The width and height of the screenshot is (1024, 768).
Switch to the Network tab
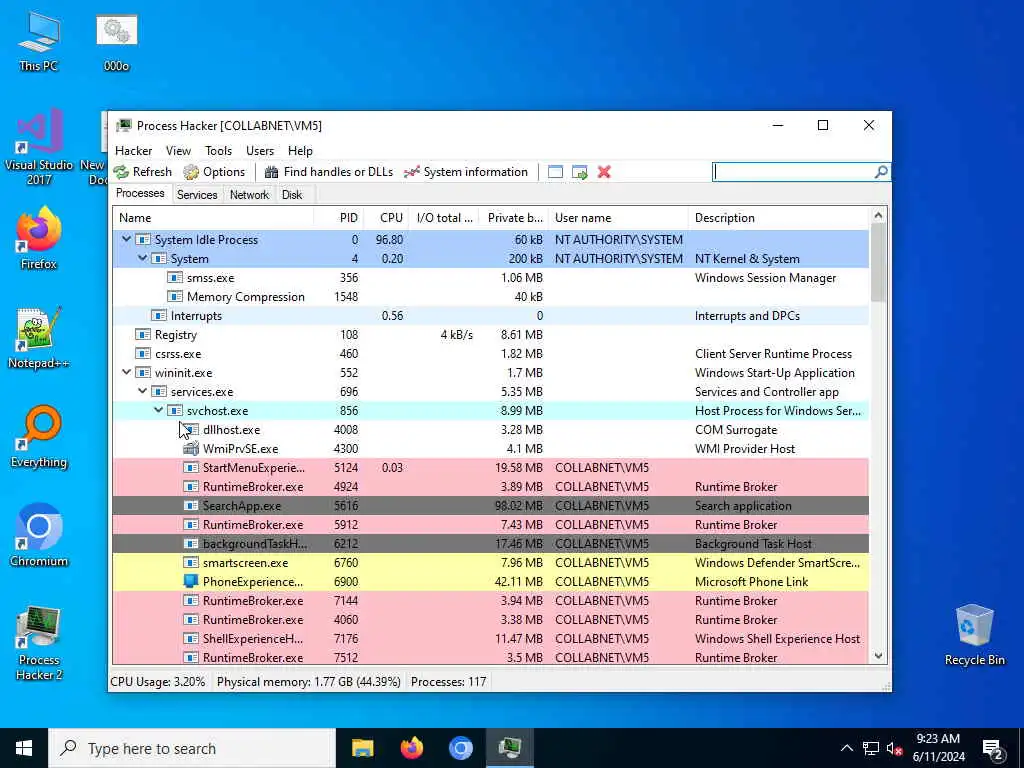pos(249,195)
